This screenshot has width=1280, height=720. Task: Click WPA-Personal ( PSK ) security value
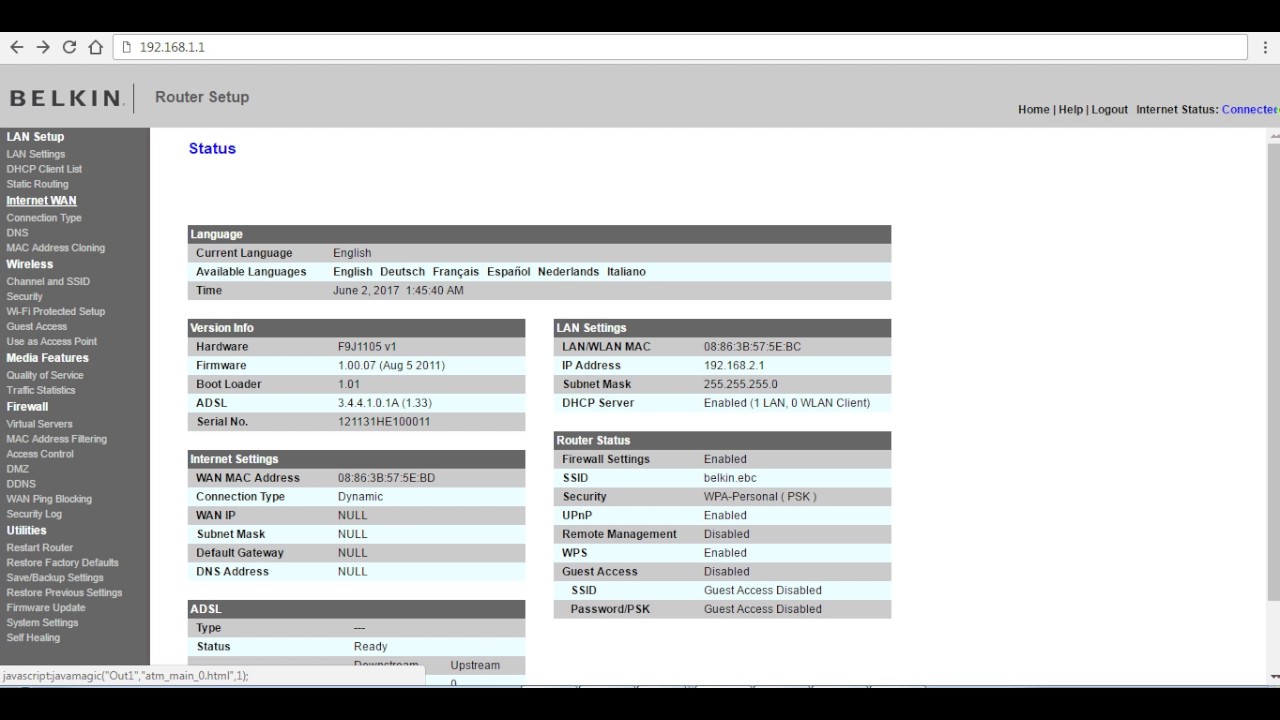point(760,497)
